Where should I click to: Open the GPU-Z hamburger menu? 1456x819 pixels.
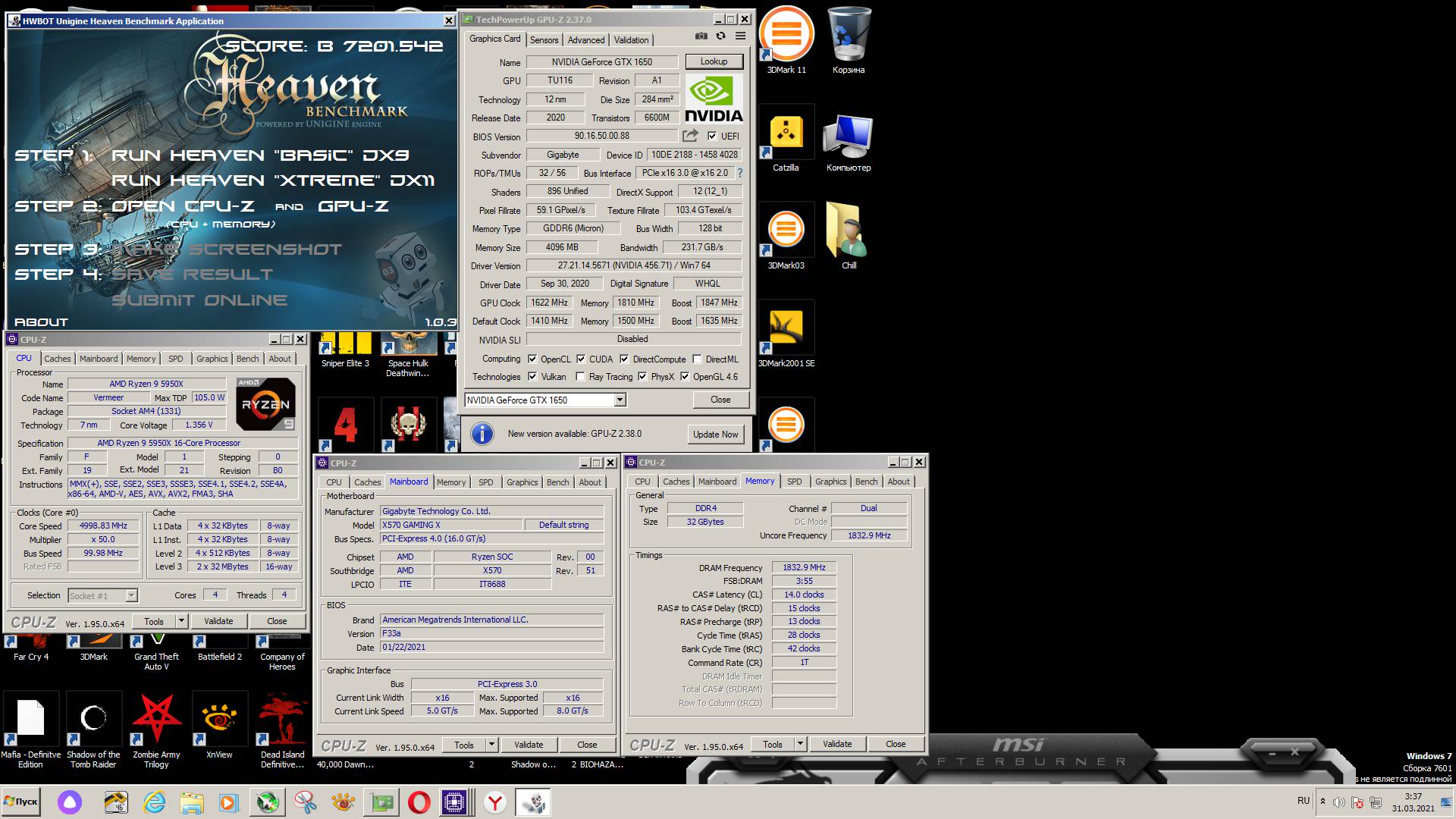coord(741,36)
